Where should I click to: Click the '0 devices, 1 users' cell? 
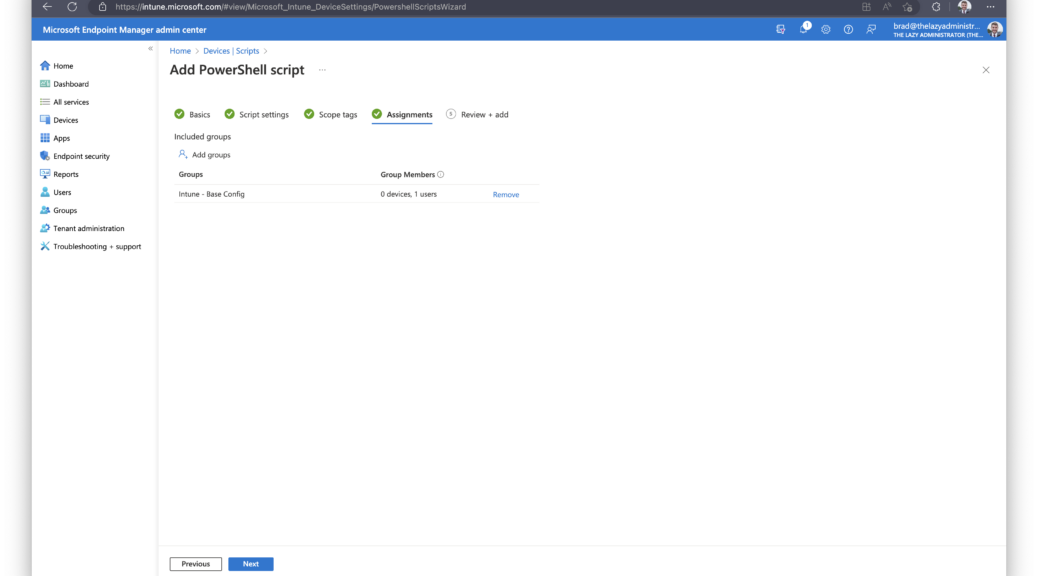pyautogui.click(x=408, y=194)
